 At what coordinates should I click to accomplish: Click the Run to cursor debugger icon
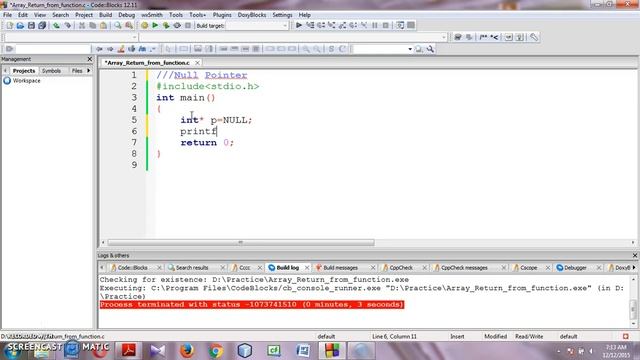pyautogui.click(x=310, y=25)
